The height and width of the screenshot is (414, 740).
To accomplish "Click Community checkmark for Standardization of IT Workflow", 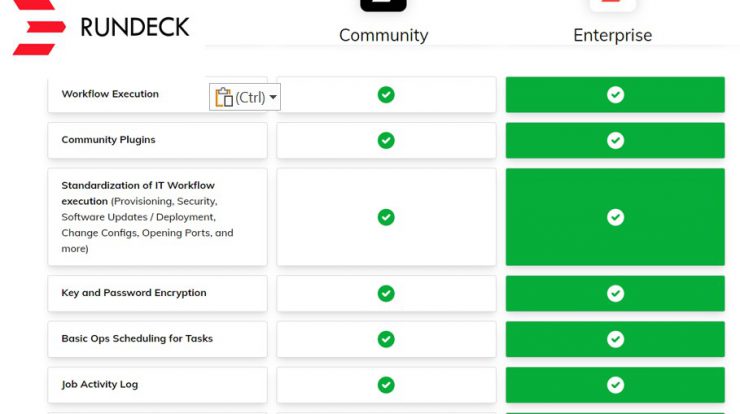I will (386, 217).
